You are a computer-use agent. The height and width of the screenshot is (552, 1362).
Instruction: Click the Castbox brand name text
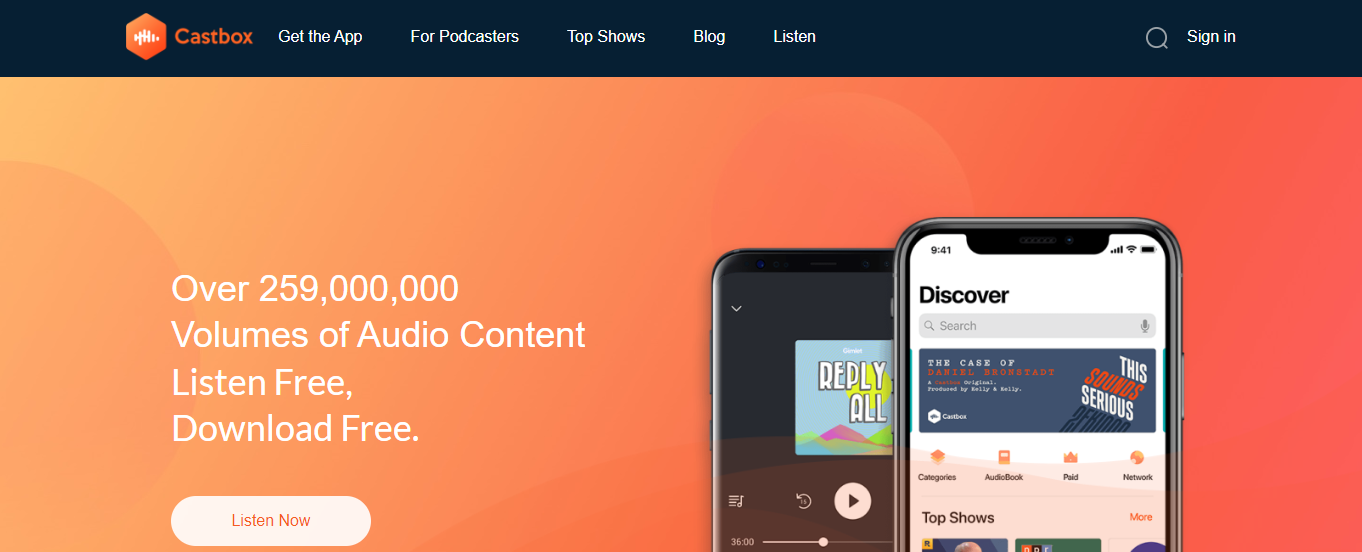tap(214, 37)
